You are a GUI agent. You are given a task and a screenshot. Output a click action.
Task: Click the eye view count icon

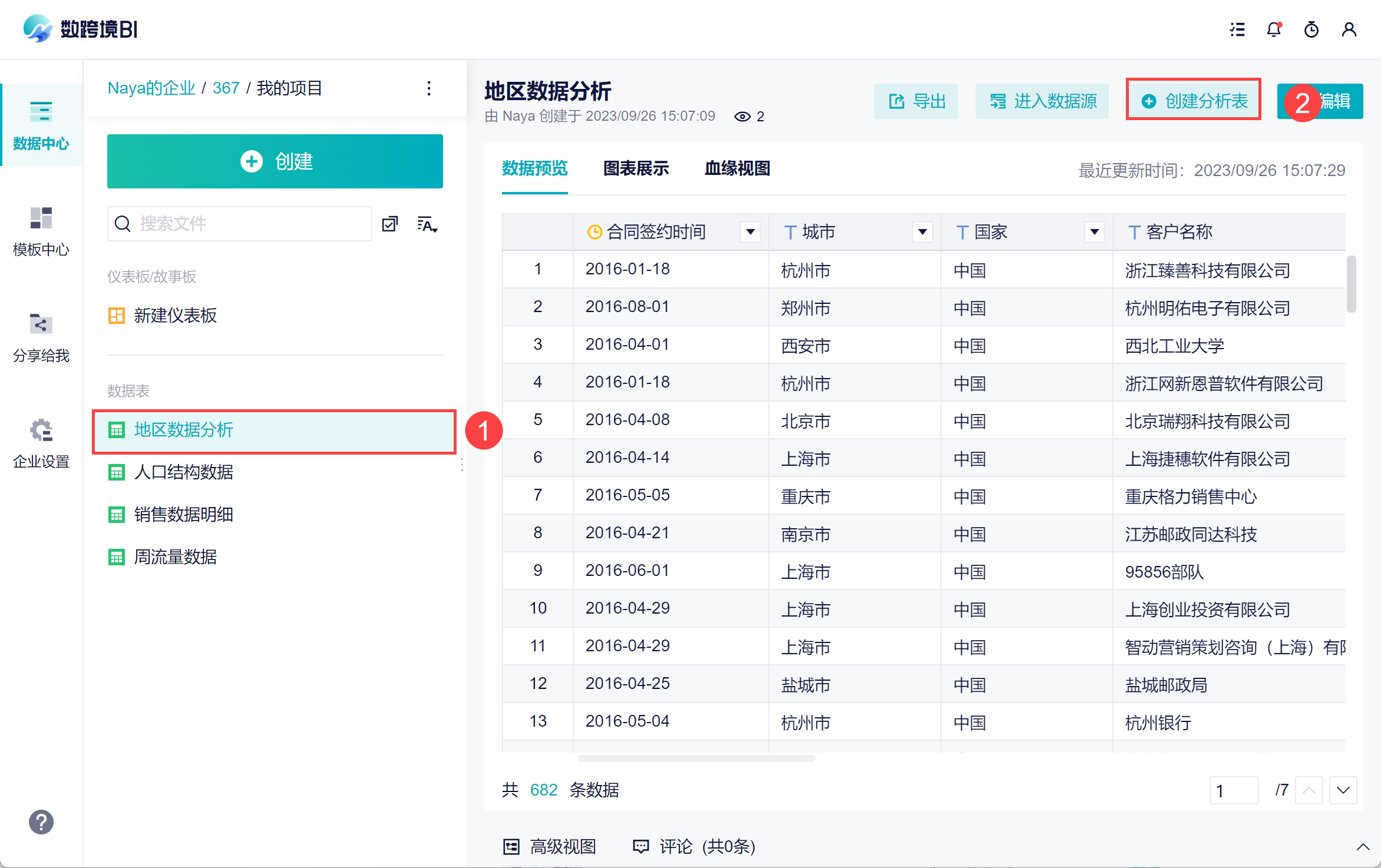tap(742, 117)
